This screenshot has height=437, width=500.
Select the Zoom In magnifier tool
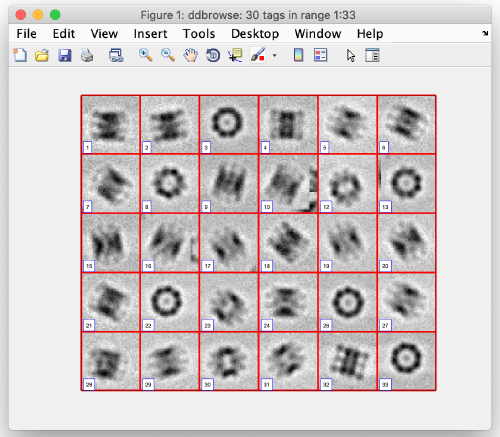click(x=146, y=55)
